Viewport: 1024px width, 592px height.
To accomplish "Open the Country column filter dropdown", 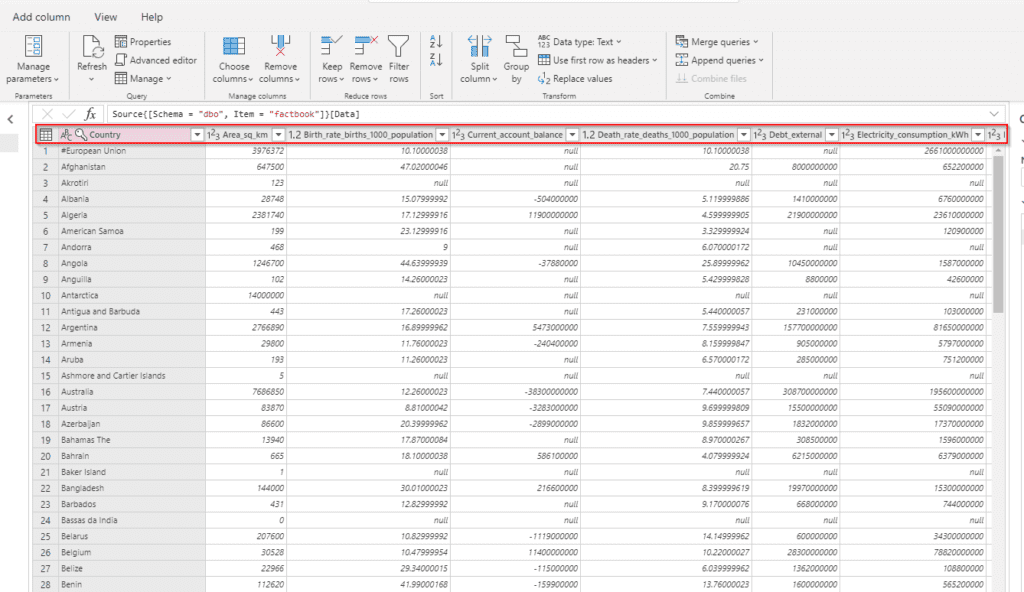I will pos(196,135).
